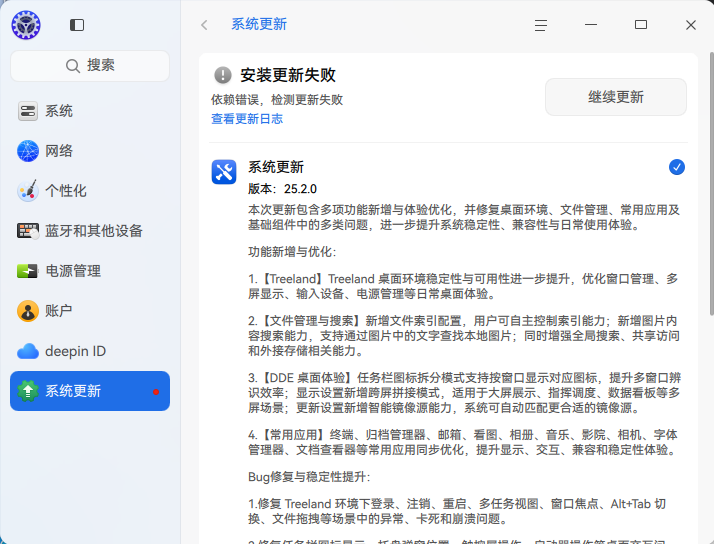Open the 系统 settings category
714x544 pixels.
pos(90,111)
